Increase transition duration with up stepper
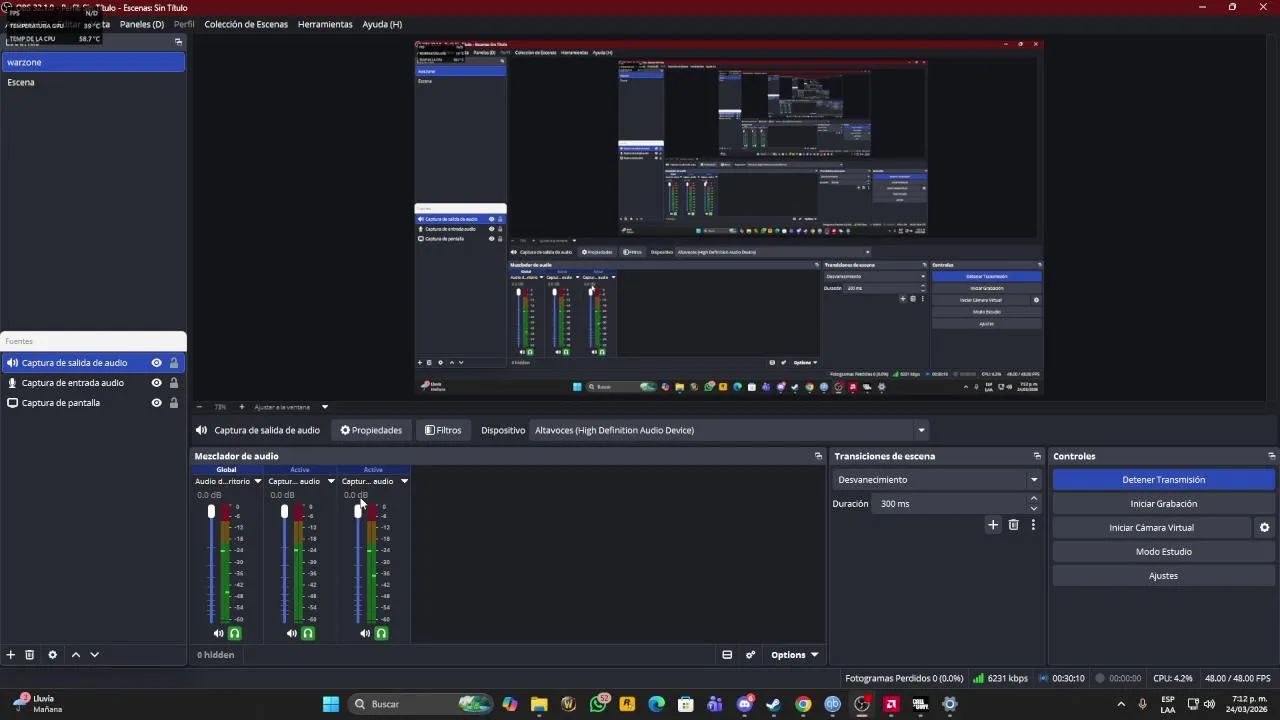The image size is (1280, 720). [1033, 499]
